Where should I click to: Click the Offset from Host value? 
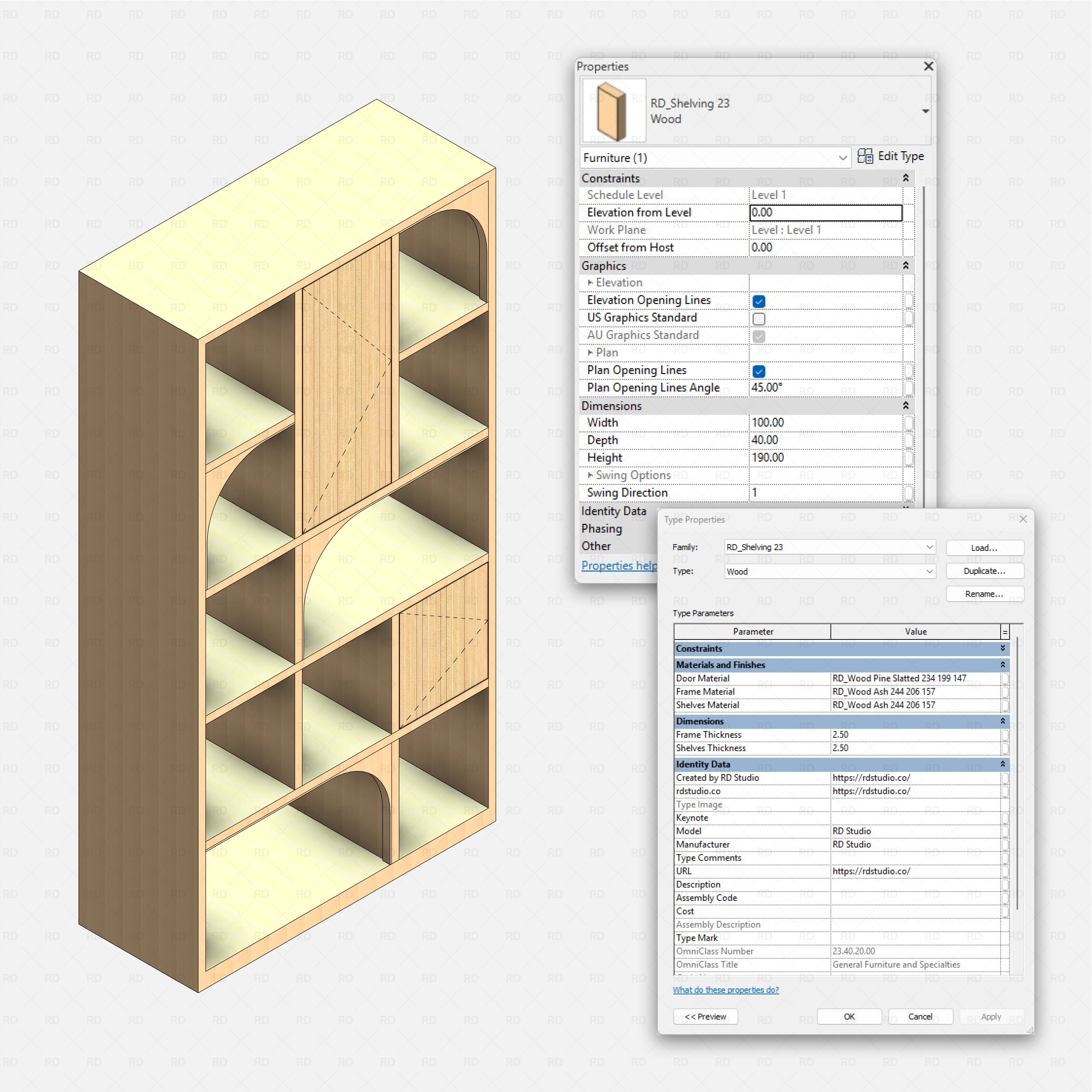[x=825, y=247]
